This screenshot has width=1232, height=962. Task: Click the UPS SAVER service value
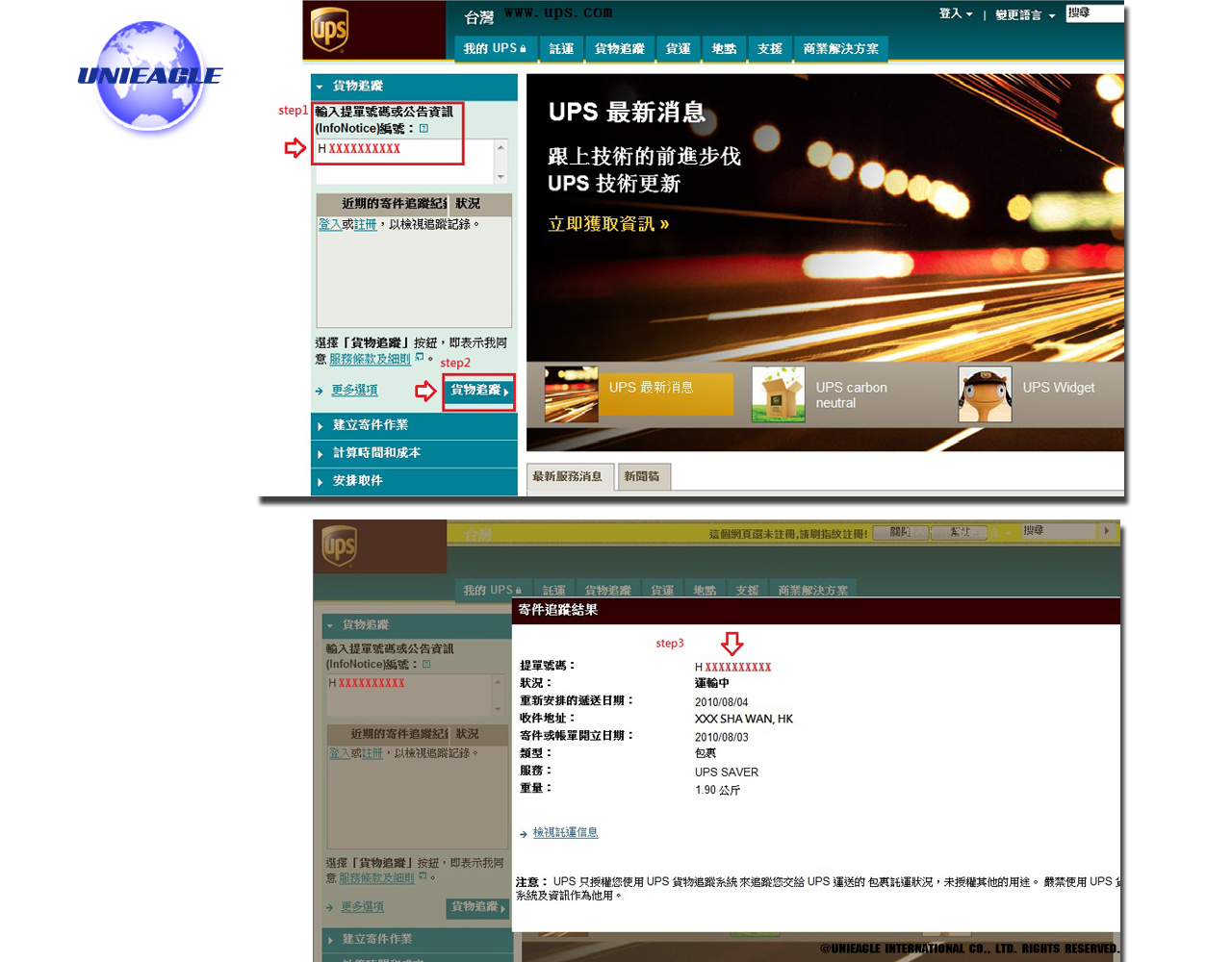pyautogui.click(x=727, y=772)
